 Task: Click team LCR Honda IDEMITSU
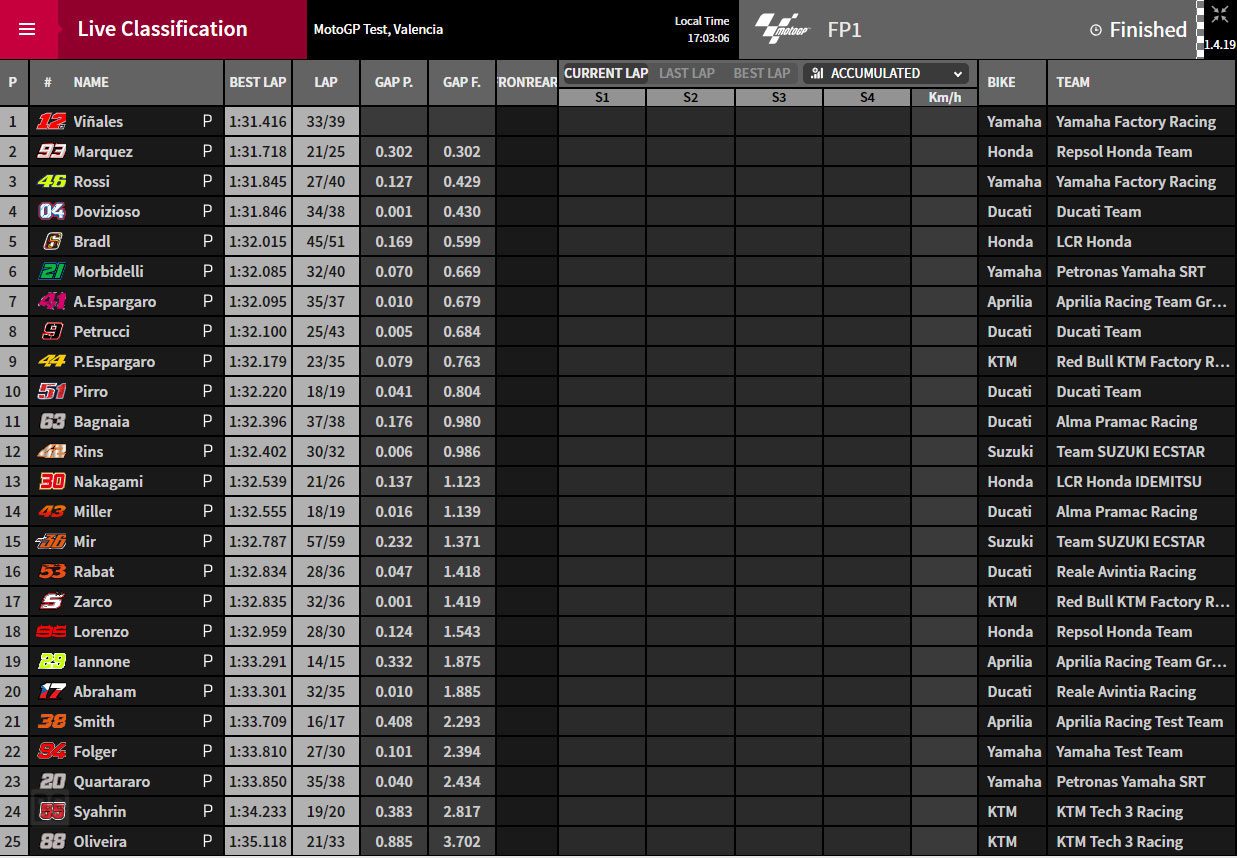[1129, 481]
